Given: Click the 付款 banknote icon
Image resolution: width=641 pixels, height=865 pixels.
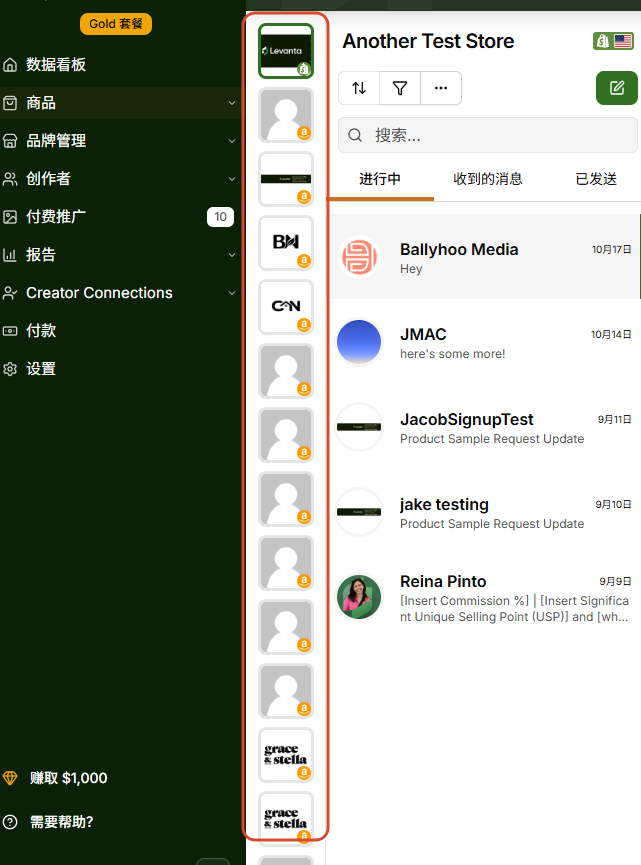Looking at the screenshot, I should tap(10, 331).
